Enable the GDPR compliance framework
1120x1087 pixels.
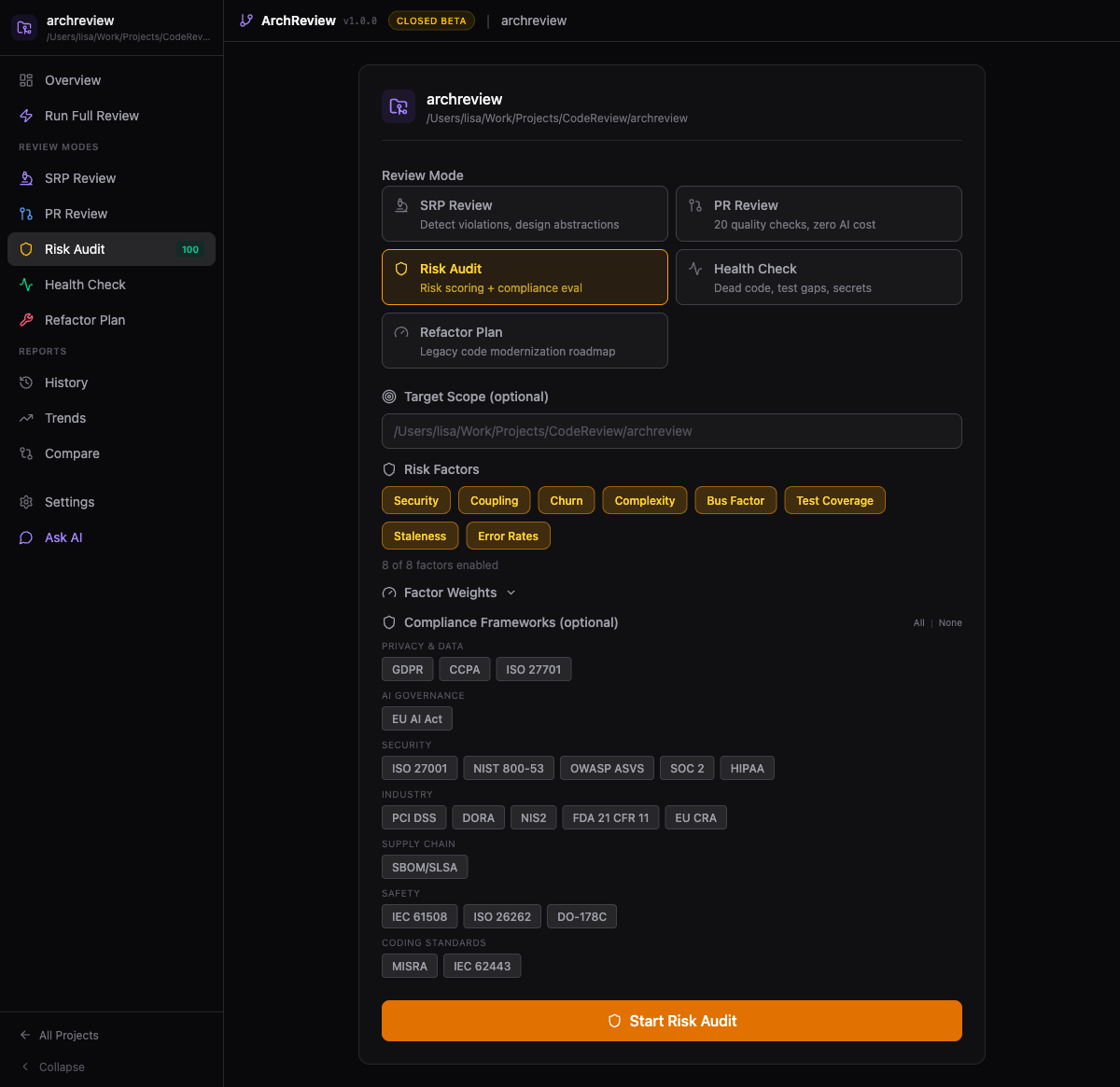click(407, 670)
